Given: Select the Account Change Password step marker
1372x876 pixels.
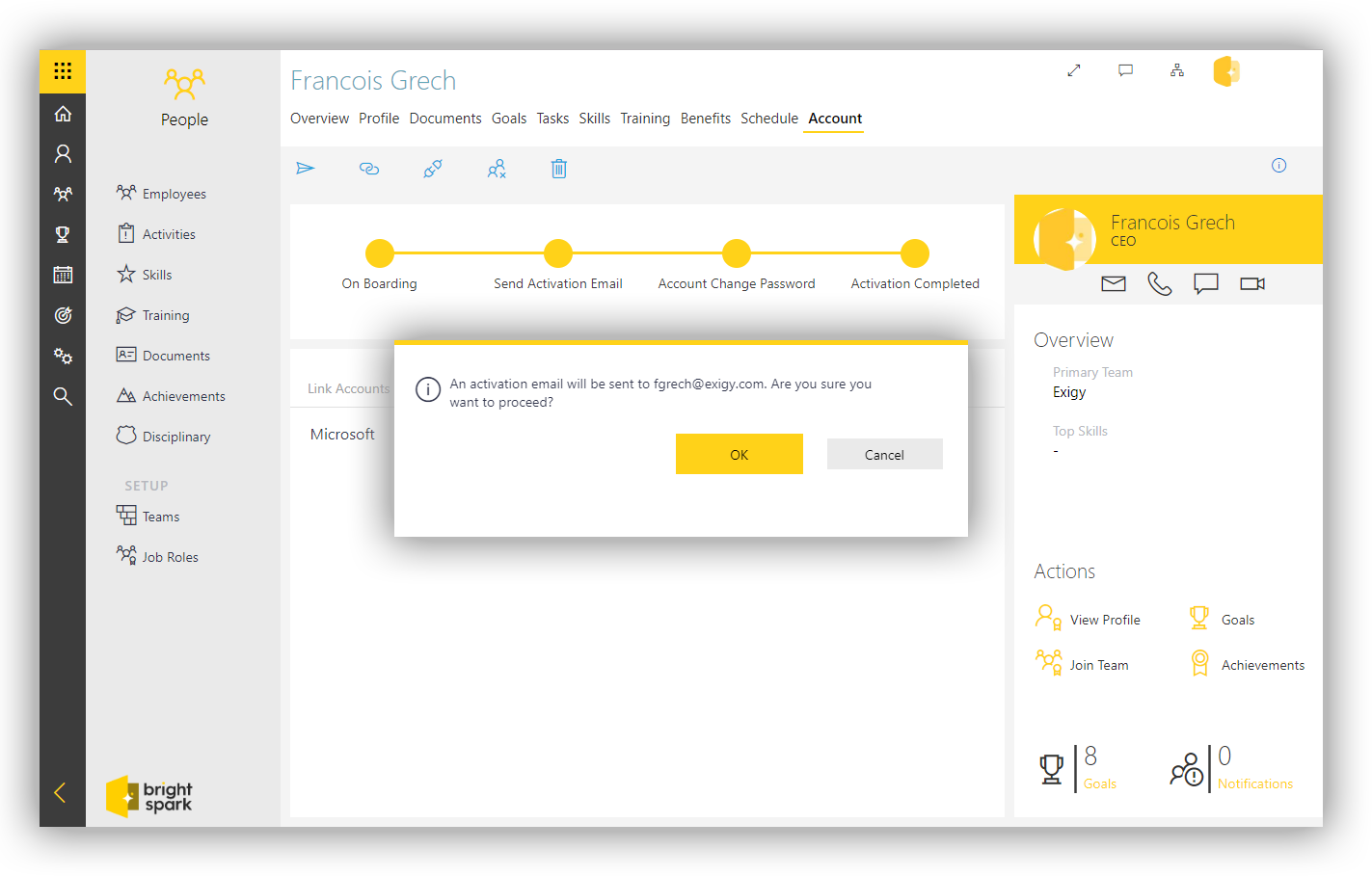Looking at the screenshot, I should 737,253.
